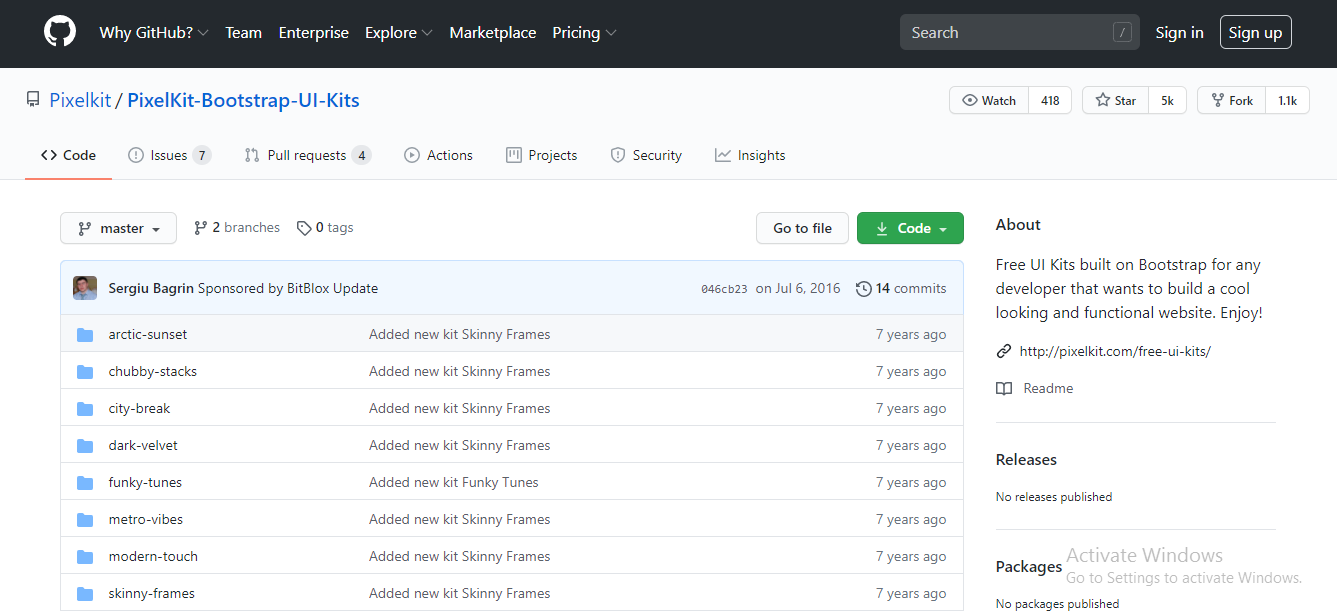This screenshot has height=611, width=1337.
Task: Fork this repository
Action: [1231, 100]
